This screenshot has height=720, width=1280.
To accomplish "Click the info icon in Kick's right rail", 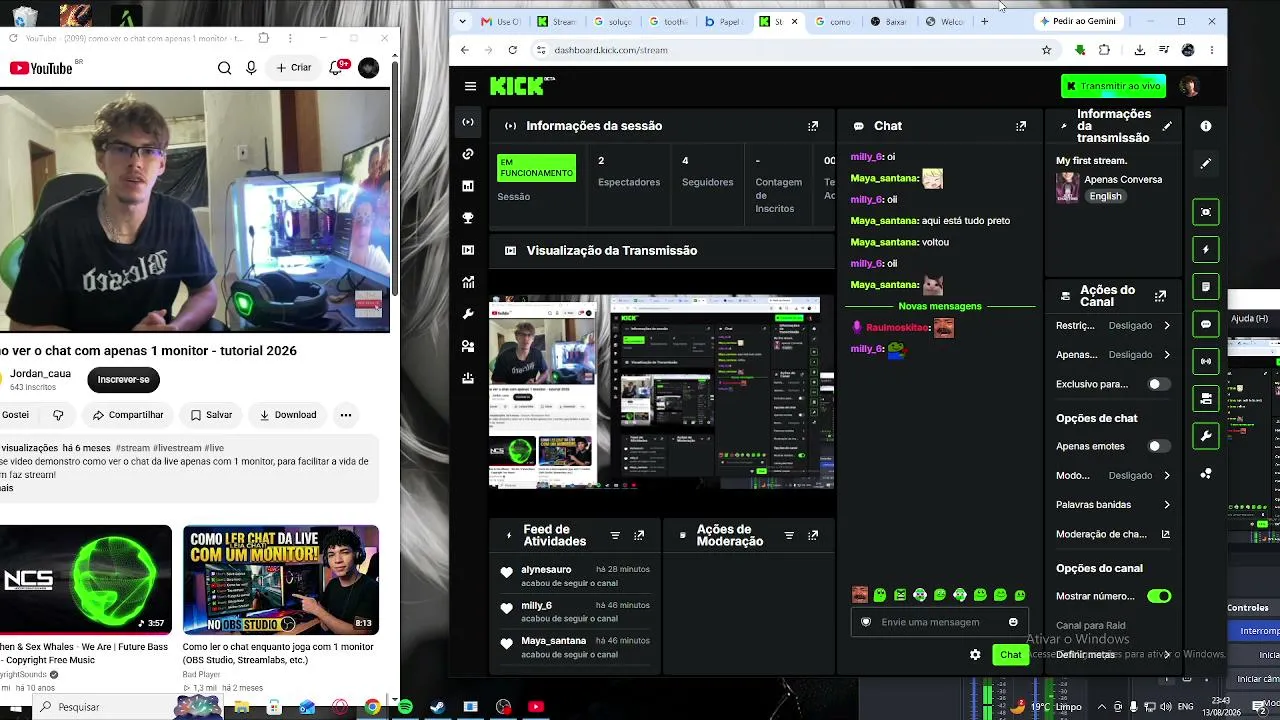I will [1206, 126].
